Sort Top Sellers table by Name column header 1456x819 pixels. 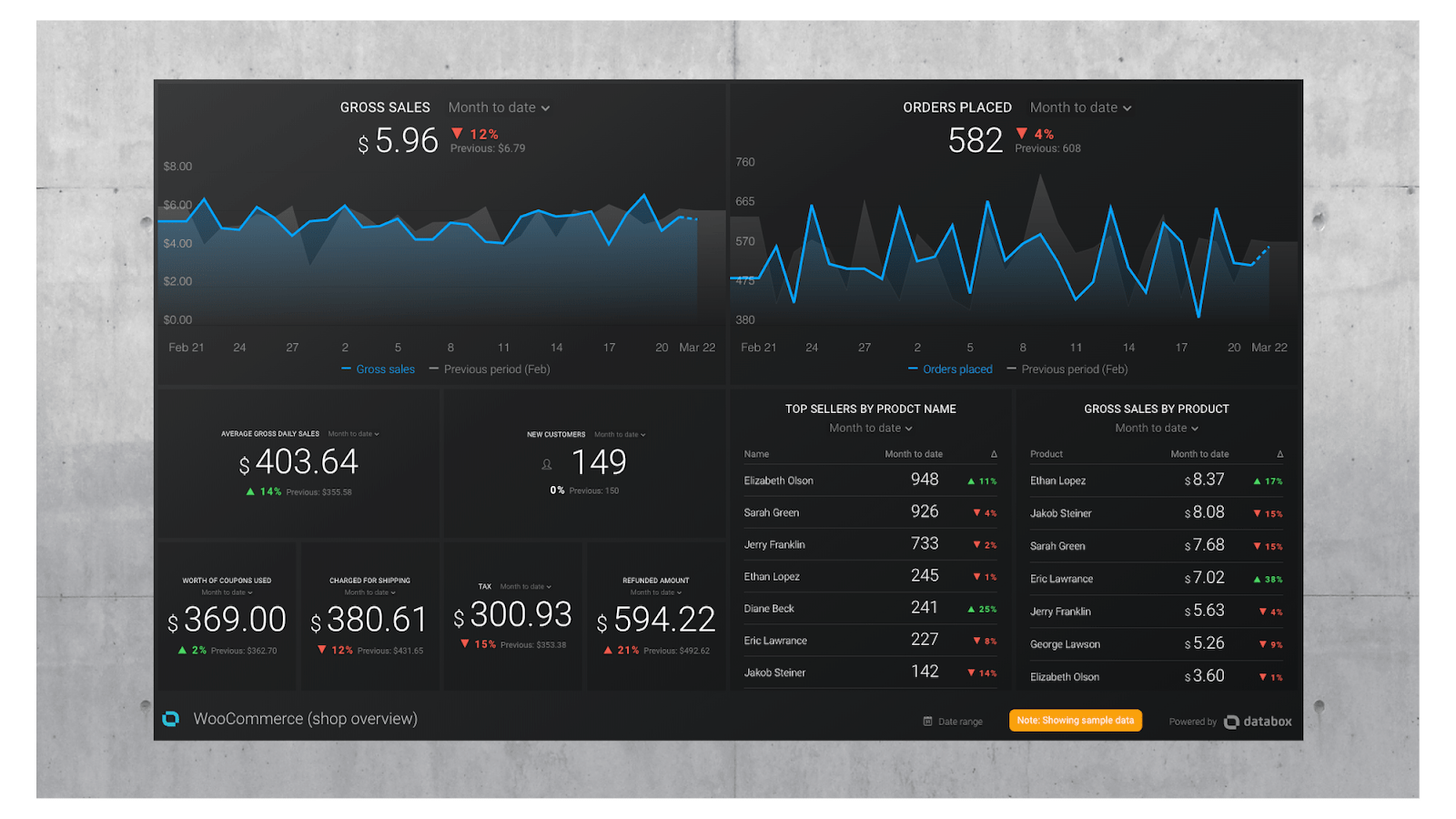(756, 454)
